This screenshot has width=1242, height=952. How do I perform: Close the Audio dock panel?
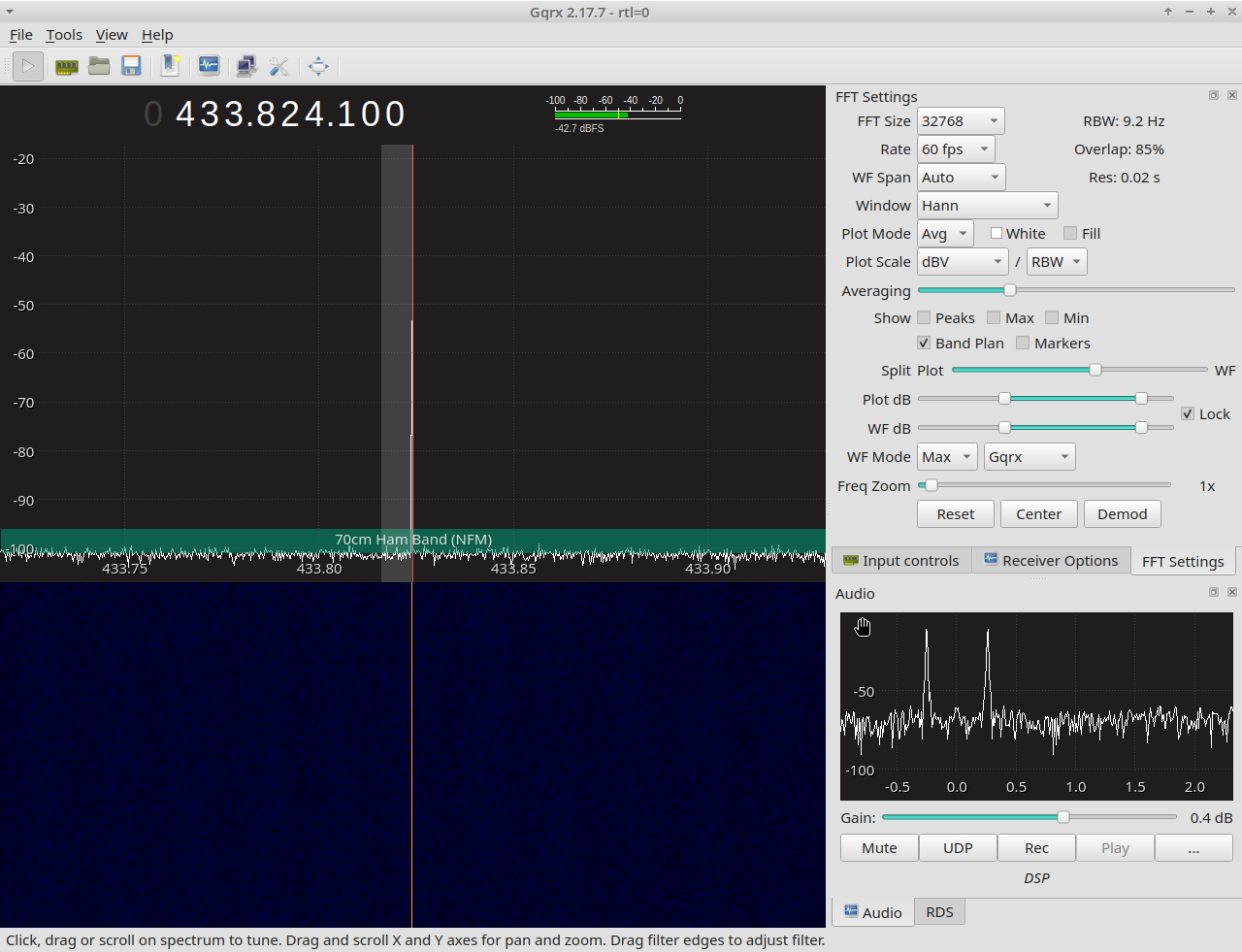(1232, 592)
